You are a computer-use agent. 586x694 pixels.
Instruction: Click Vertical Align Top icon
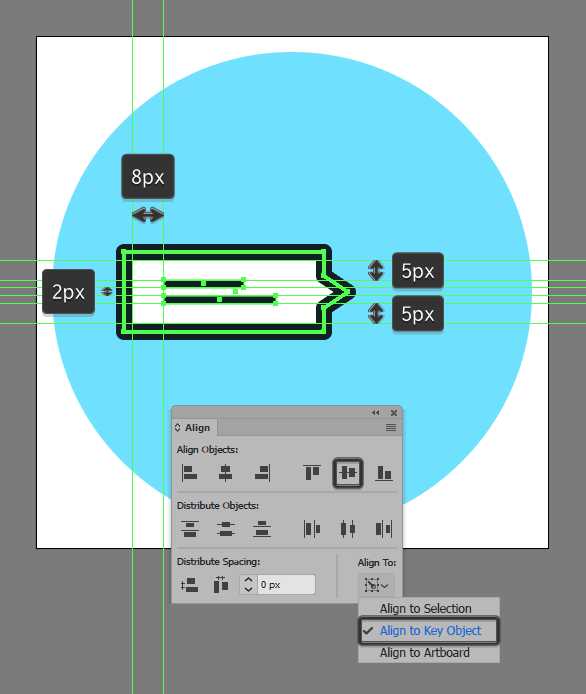point(312,473)
